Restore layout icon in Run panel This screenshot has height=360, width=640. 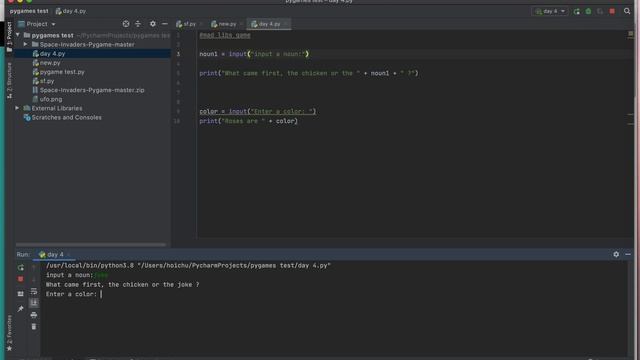(x=20, y=294)
